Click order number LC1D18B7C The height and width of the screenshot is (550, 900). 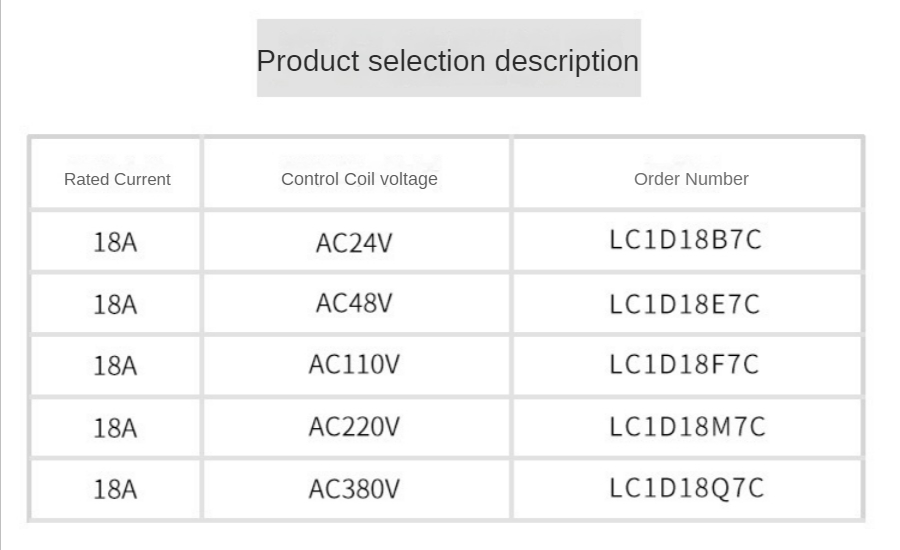tap(686, 241)
